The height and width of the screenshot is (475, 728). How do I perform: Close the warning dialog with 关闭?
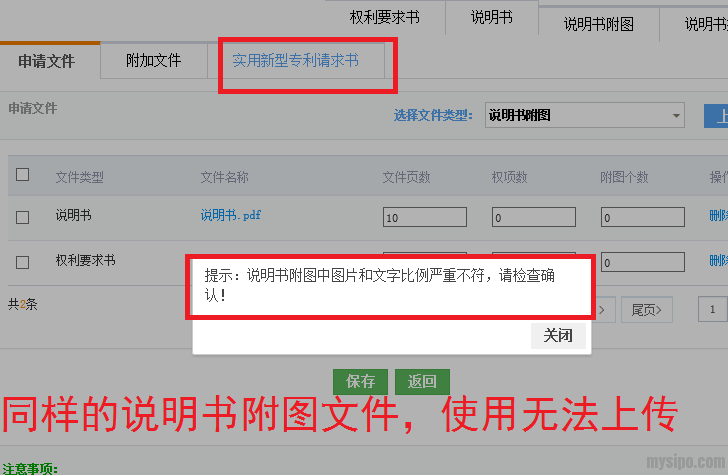coord(558,335)
